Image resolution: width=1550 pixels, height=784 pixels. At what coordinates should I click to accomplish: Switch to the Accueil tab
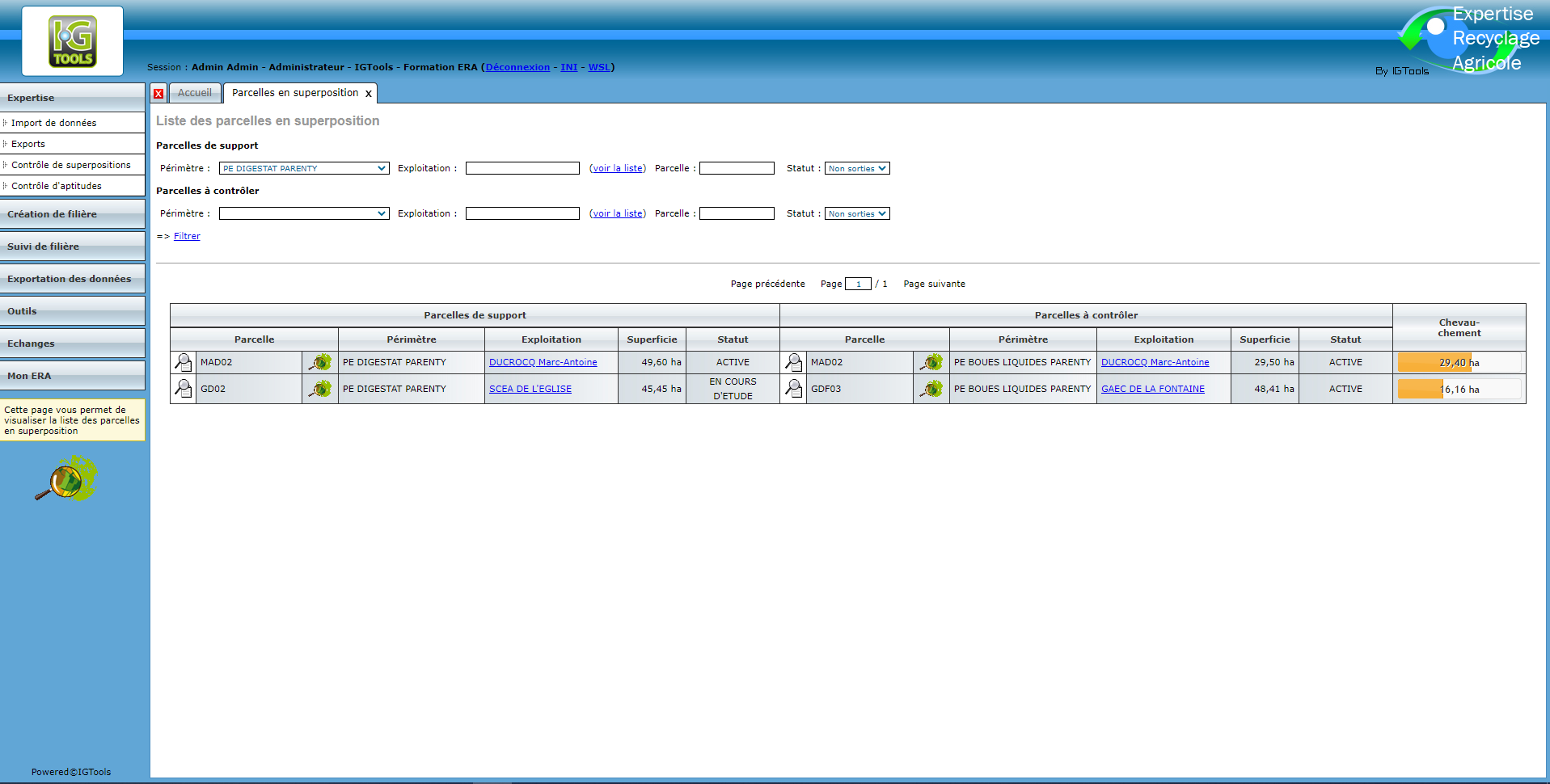(195, 93)
